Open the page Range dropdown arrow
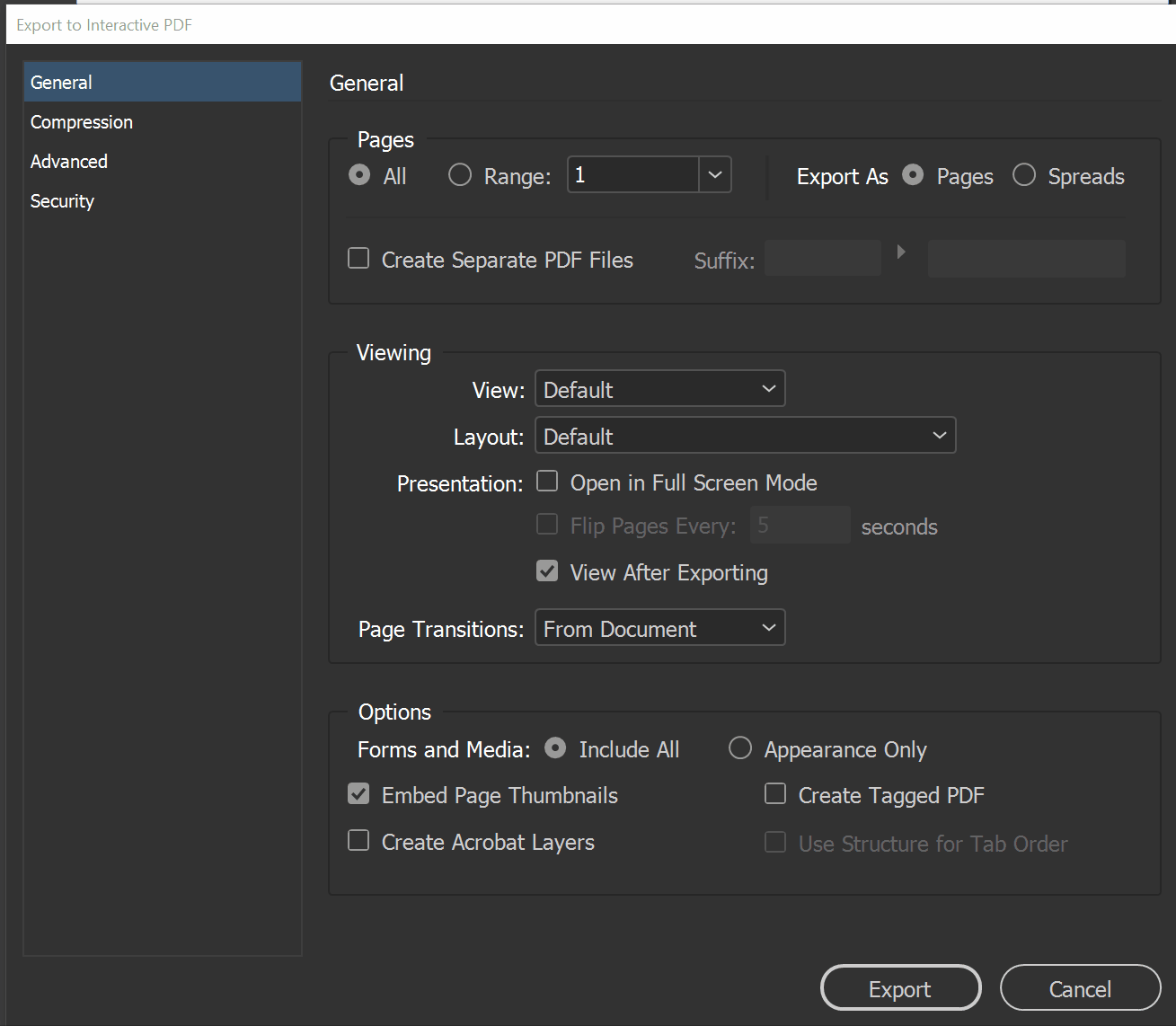This screenshot has width=1176, height=1026. 715,175
